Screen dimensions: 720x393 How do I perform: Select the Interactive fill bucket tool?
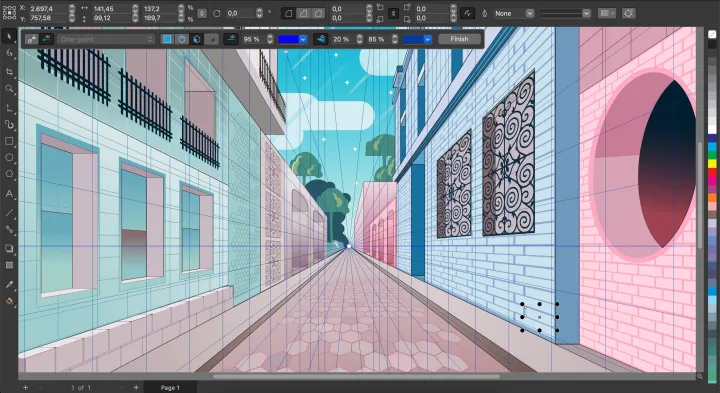9,302
